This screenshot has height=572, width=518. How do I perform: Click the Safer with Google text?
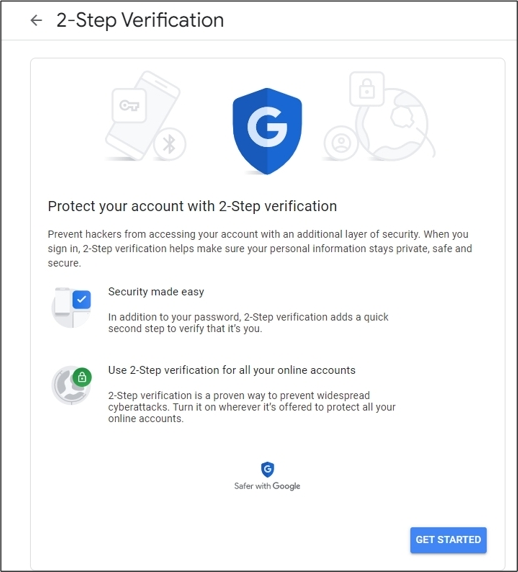pyautogui.click(x=267, y=486)
